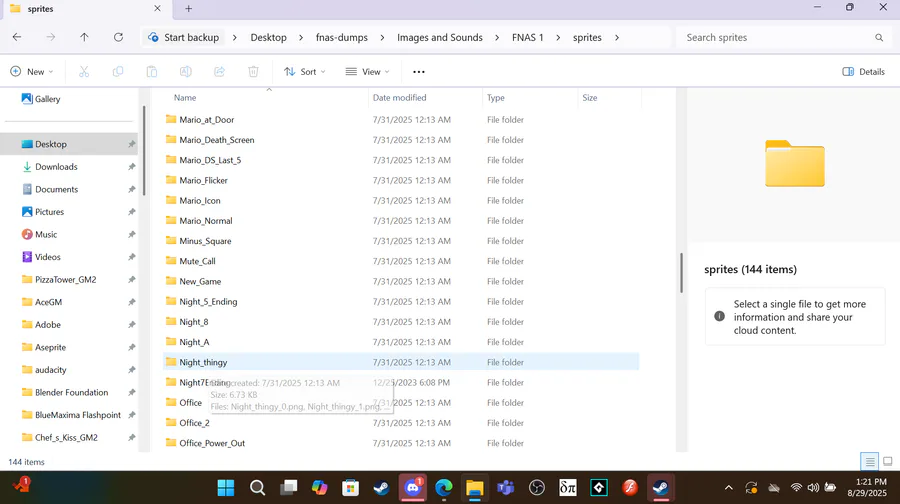
Task: Switch to details list view icon
Action: [x=870, y=462]
